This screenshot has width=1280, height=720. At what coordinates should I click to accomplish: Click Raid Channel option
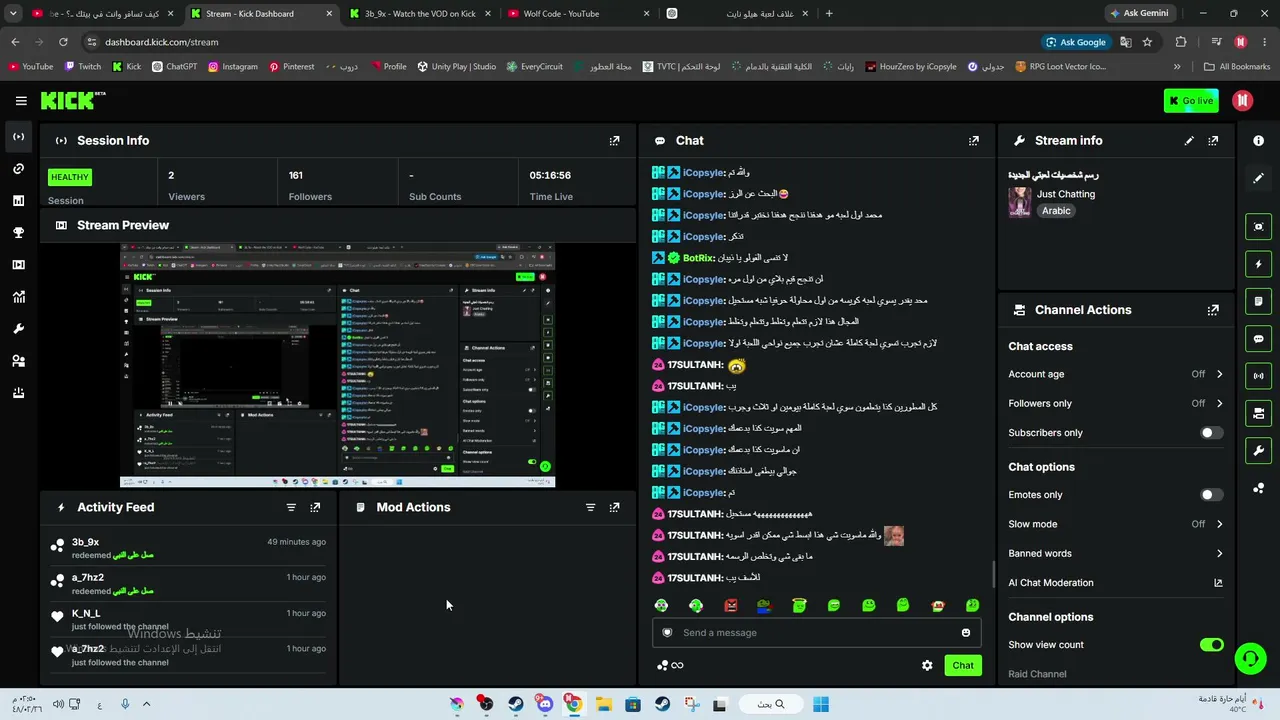pos(1037,674)
